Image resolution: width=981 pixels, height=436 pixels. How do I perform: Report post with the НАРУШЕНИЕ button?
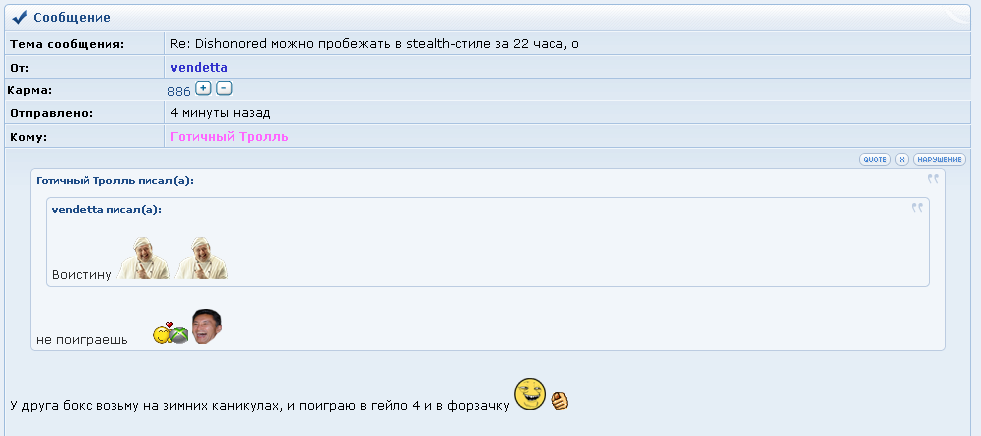939,160
